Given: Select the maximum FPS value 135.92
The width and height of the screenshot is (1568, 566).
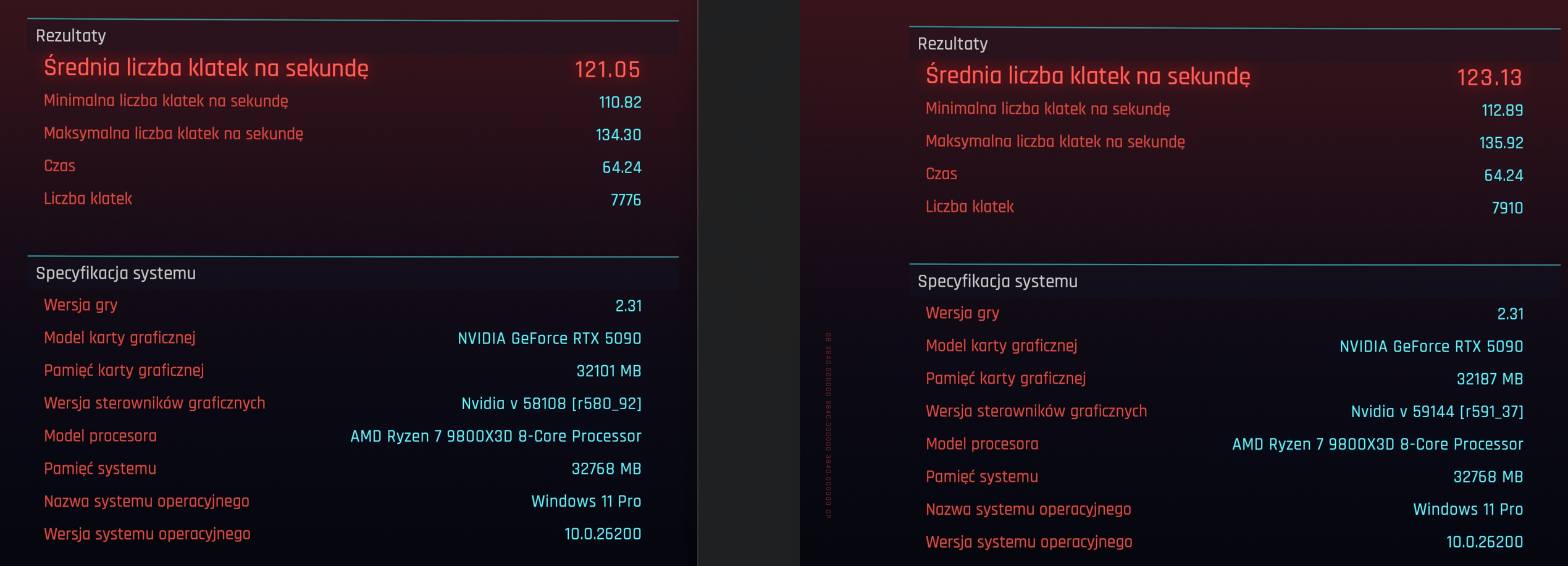Looking at the screenshot, I should coord(1501,143).
